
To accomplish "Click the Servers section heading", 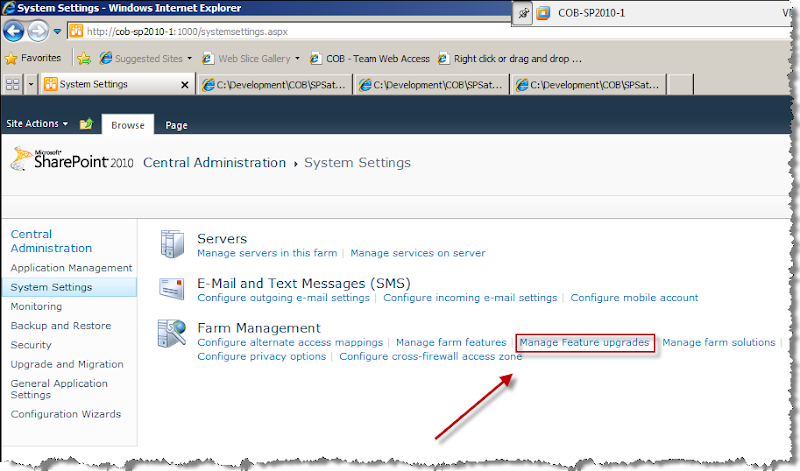I will (222, 238).
